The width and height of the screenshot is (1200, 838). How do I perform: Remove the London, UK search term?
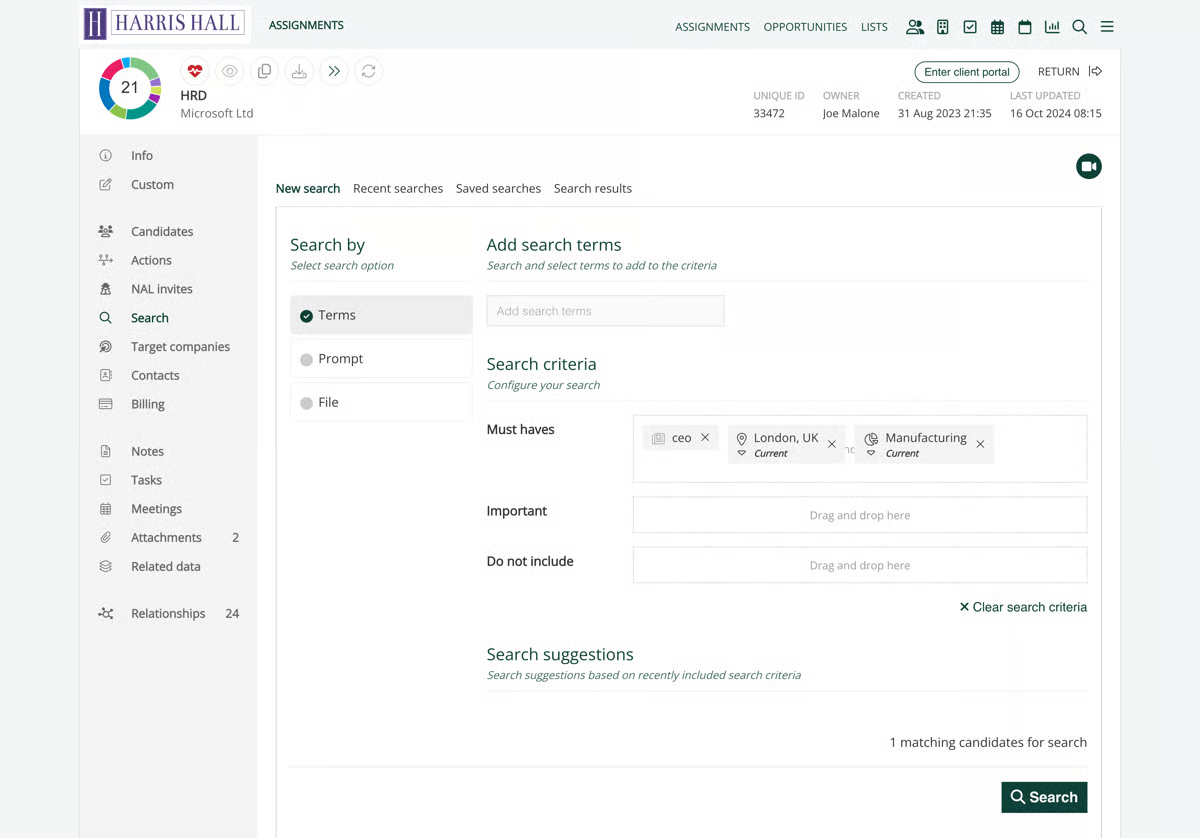point(832,444)
